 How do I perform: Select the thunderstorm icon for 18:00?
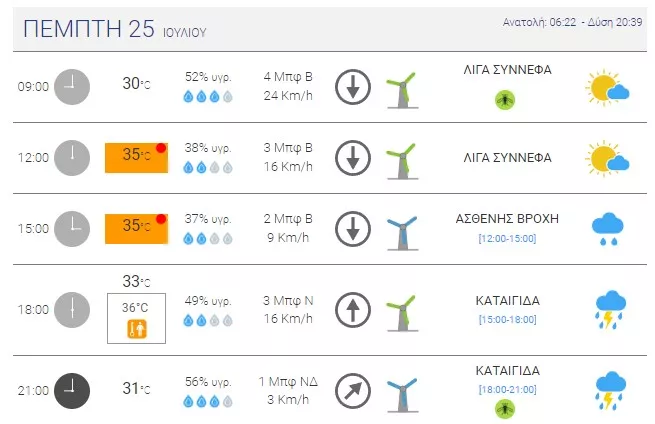pyautogui.click(x=610, y=310)
